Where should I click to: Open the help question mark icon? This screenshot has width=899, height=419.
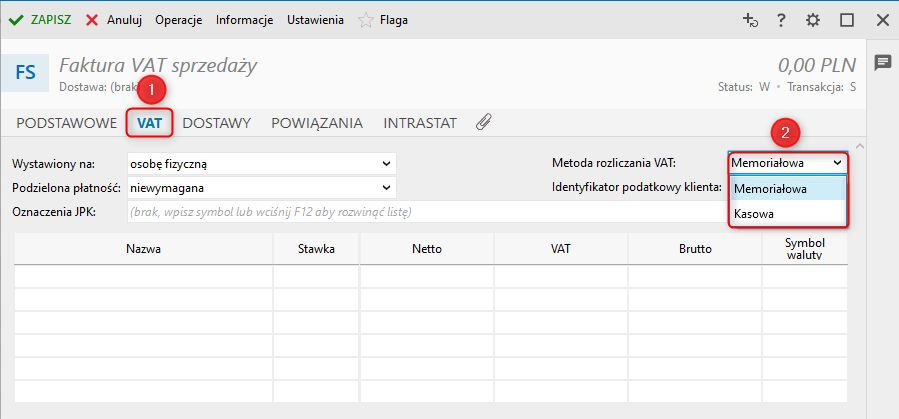click(x=781, y=20)
